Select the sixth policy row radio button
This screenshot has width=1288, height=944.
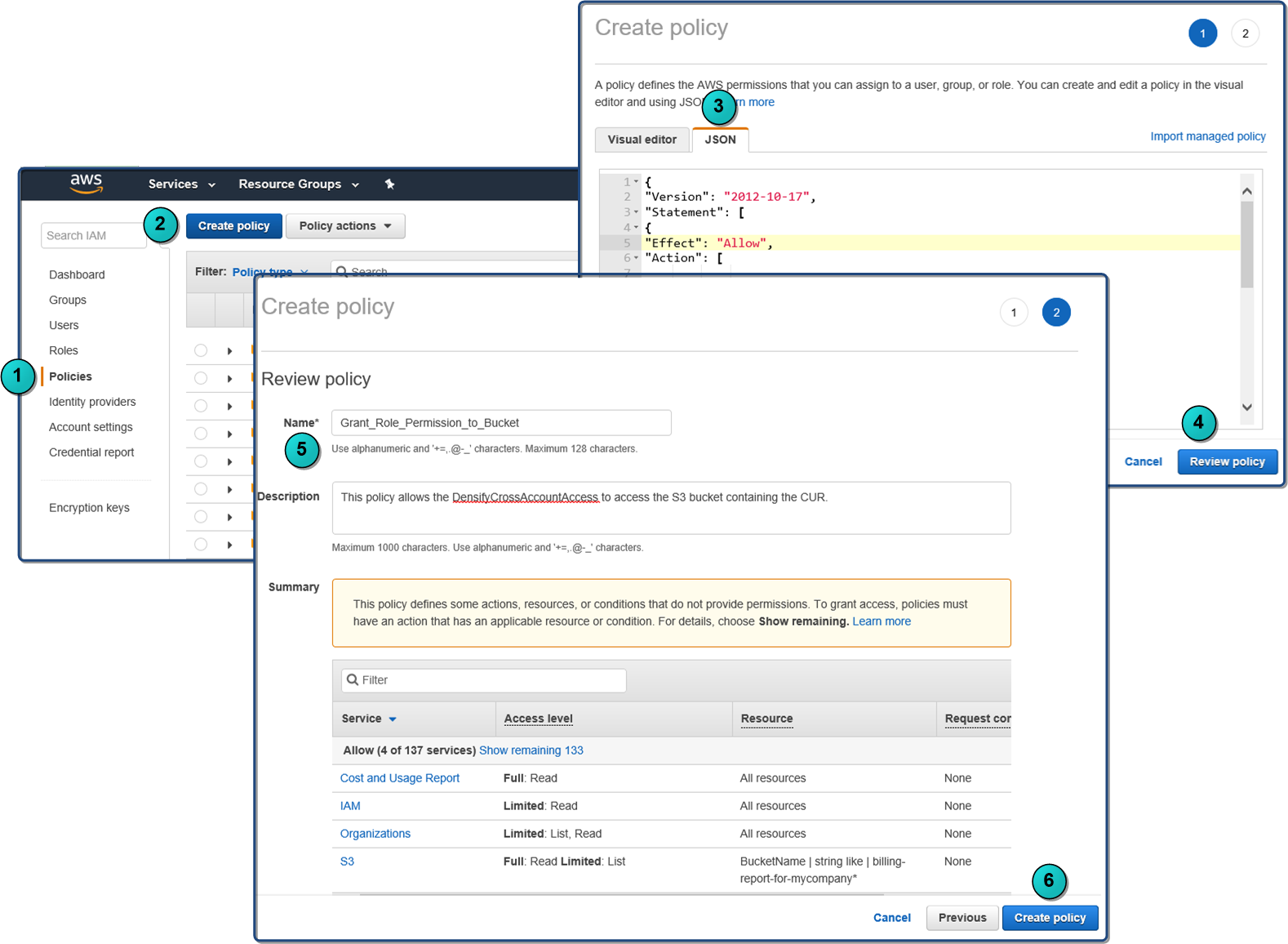pyautogui.click(x=201, y=489)
